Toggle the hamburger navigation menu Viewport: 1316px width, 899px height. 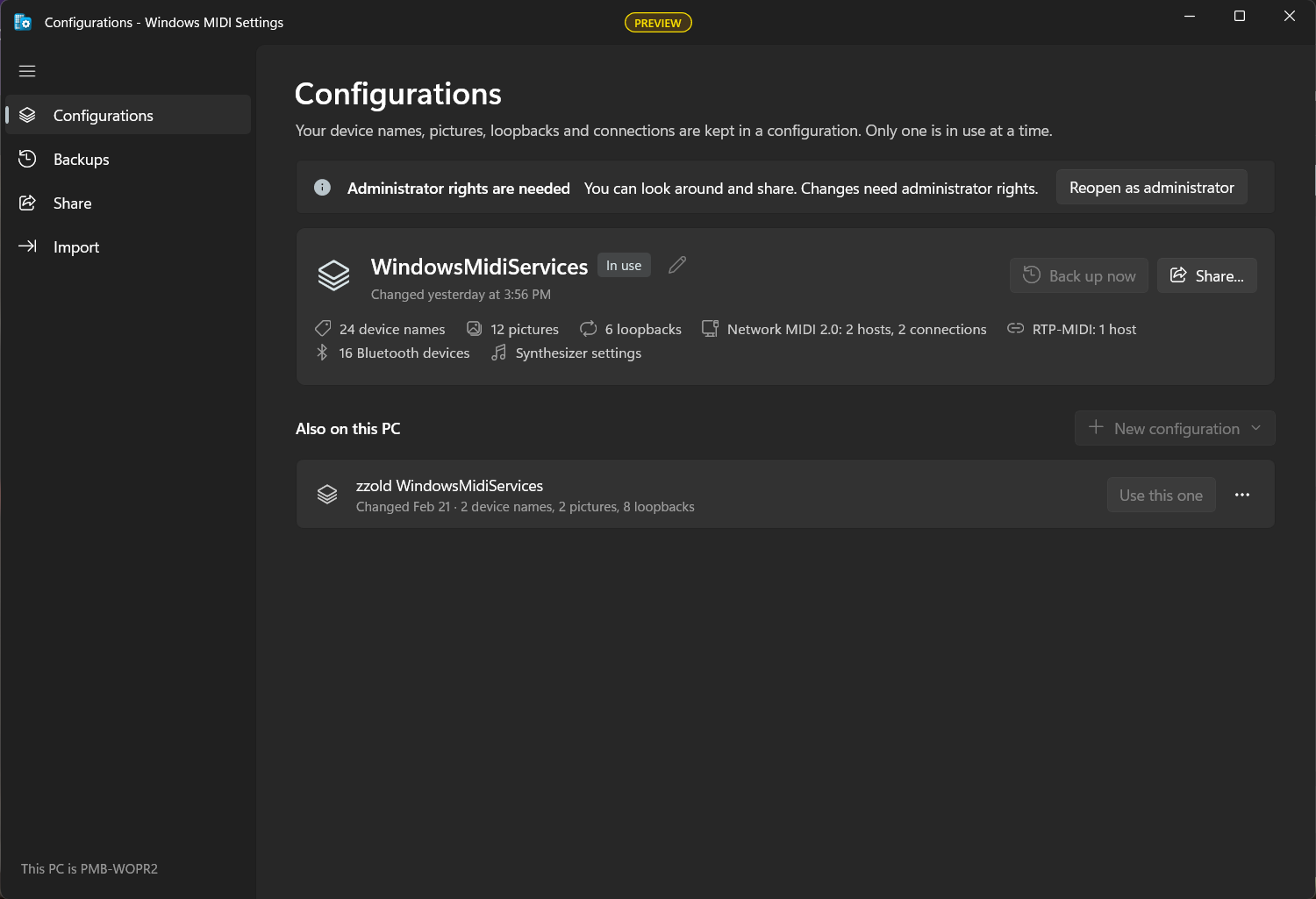point(27,71)
